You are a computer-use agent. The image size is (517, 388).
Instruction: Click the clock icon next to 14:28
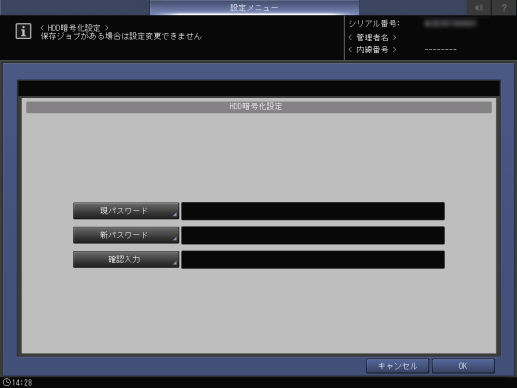point(6,382)
